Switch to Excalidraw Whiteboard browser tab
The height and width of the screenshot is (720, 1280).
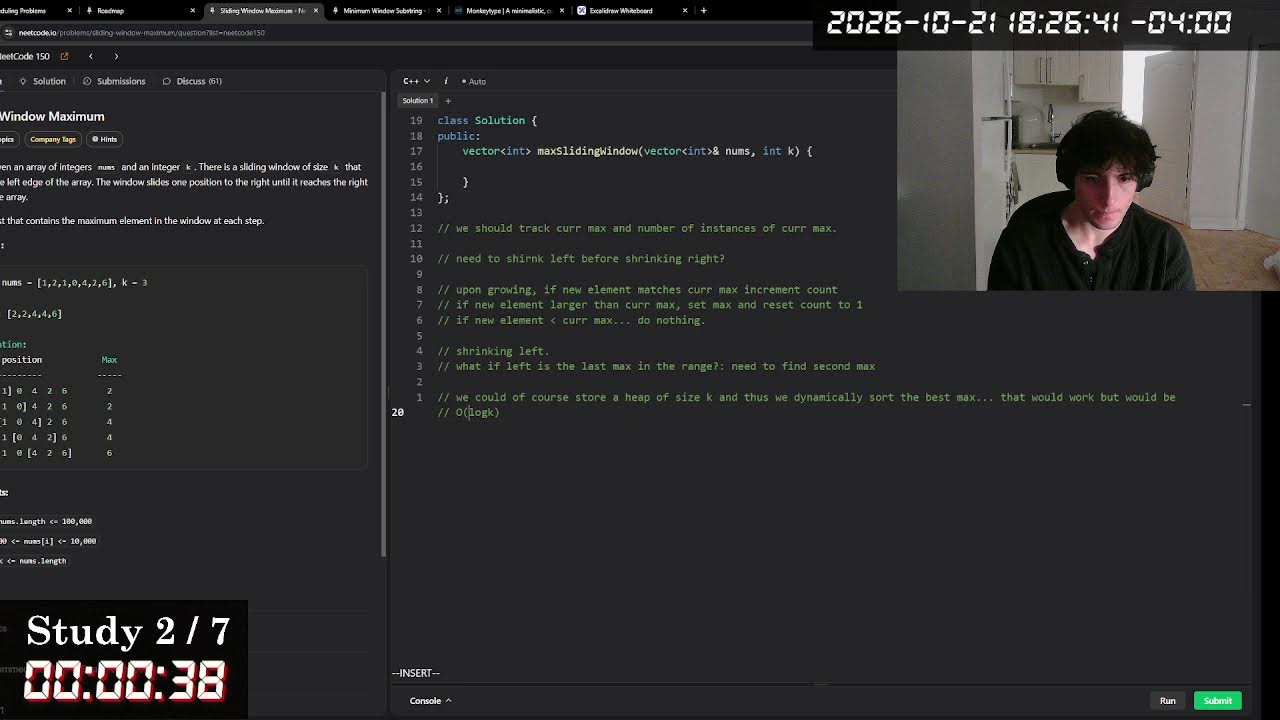pos(620,11)
